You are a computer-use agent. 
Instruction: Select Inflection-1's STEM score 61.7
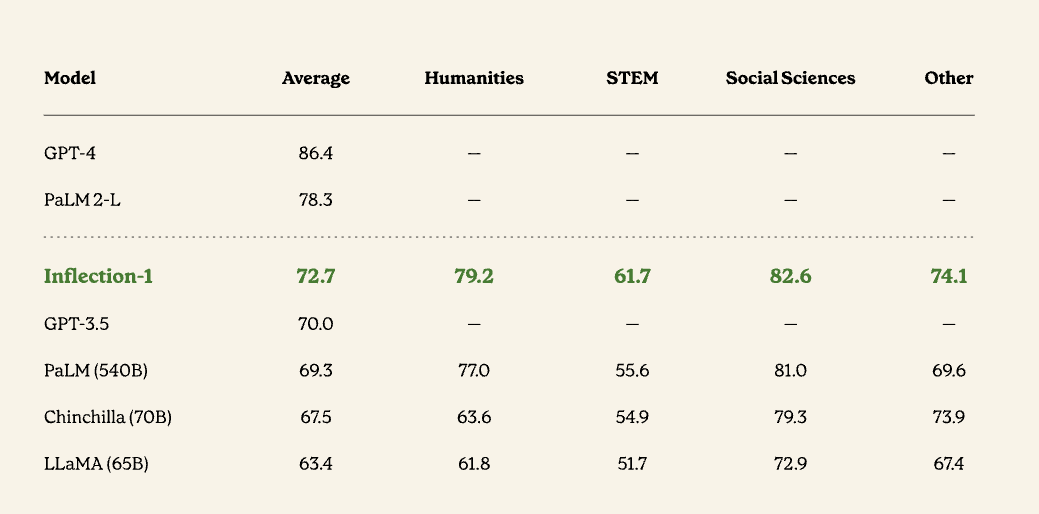(x=632, y=276)
